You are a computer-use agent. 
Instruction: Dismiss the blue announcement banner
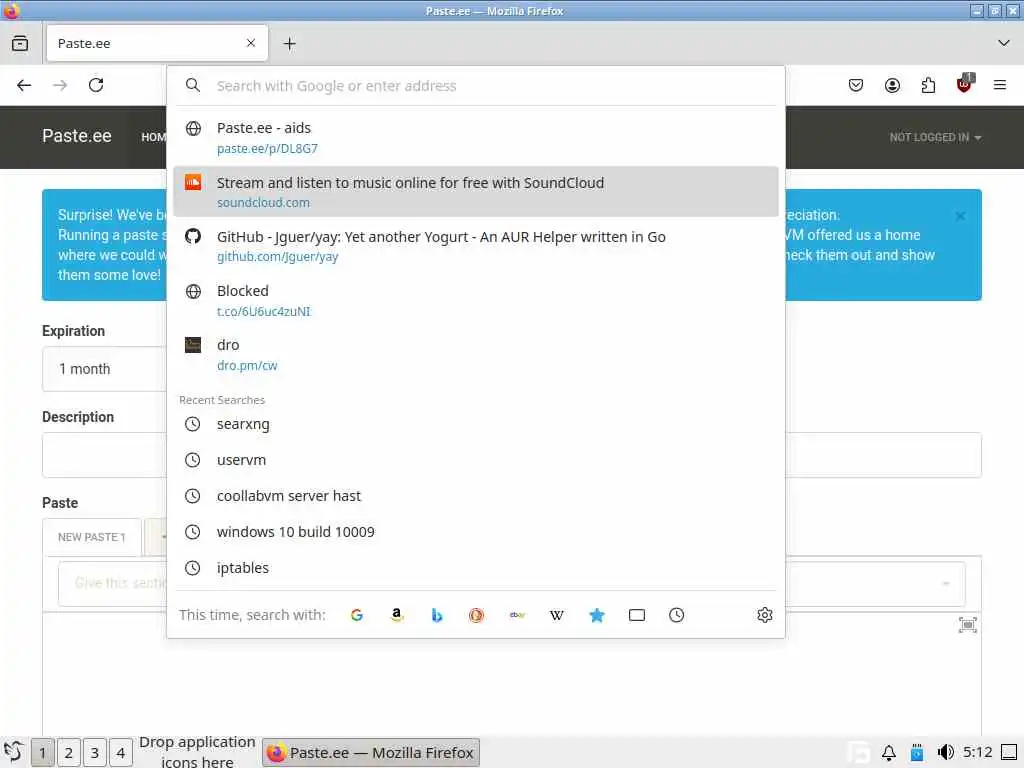960,216
